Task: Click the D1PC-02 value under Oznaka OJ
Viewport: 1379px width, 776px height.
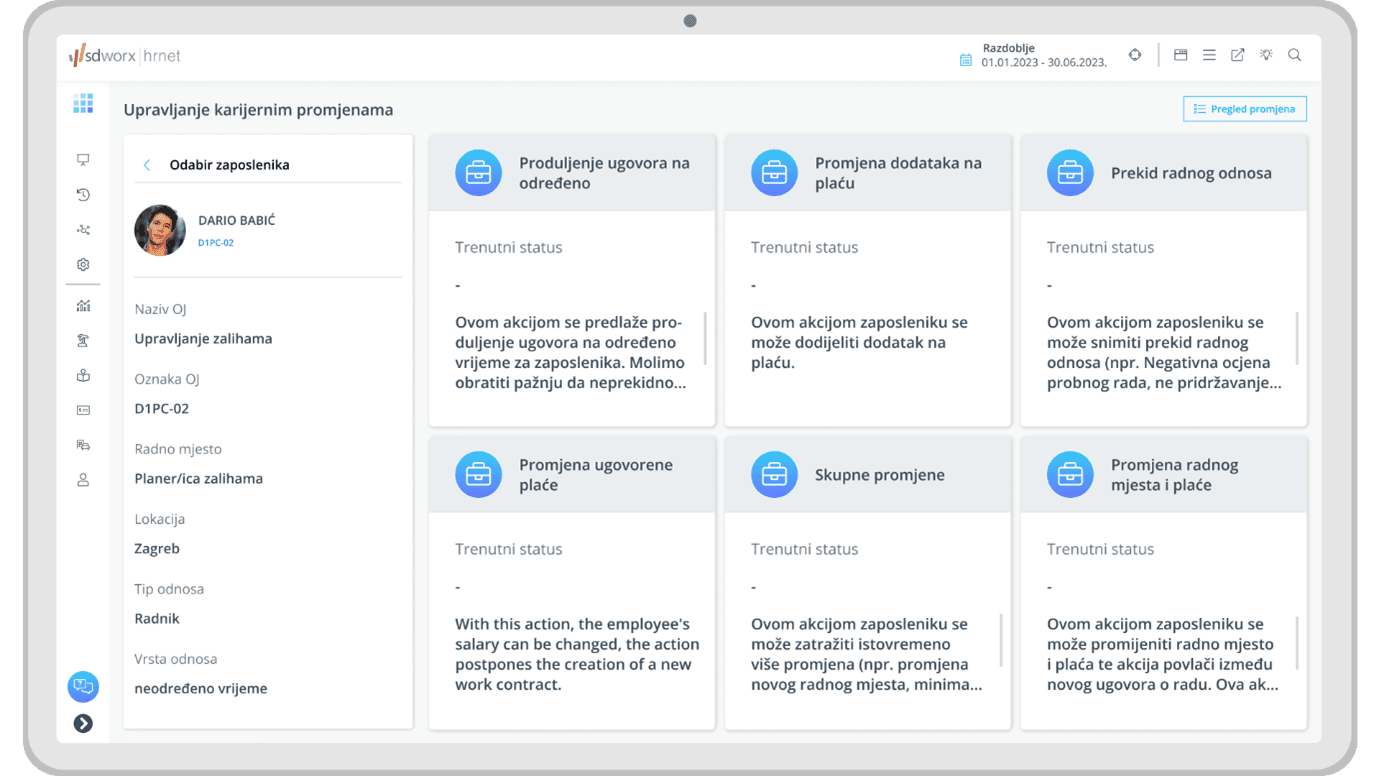Action: point(162,409)
